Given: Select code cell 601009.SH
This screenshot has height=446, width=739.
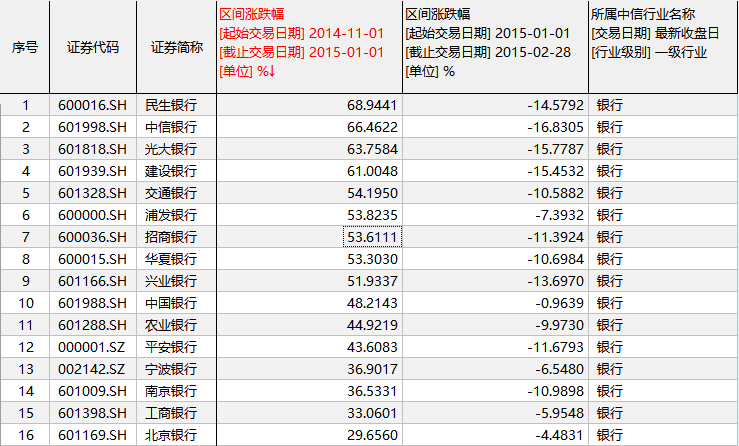Looking at the screenshot, I should [93, 391].
